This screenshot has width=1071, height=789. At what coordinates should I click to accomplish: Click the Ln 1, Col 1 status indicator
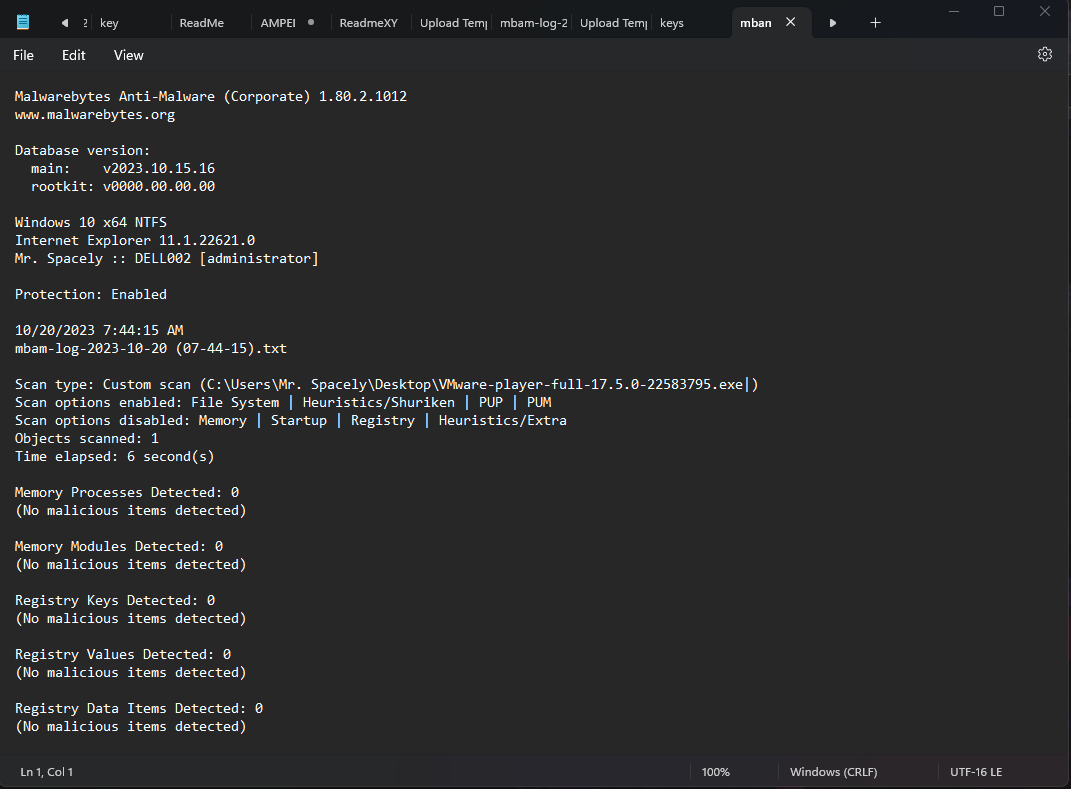pos(46,772)
